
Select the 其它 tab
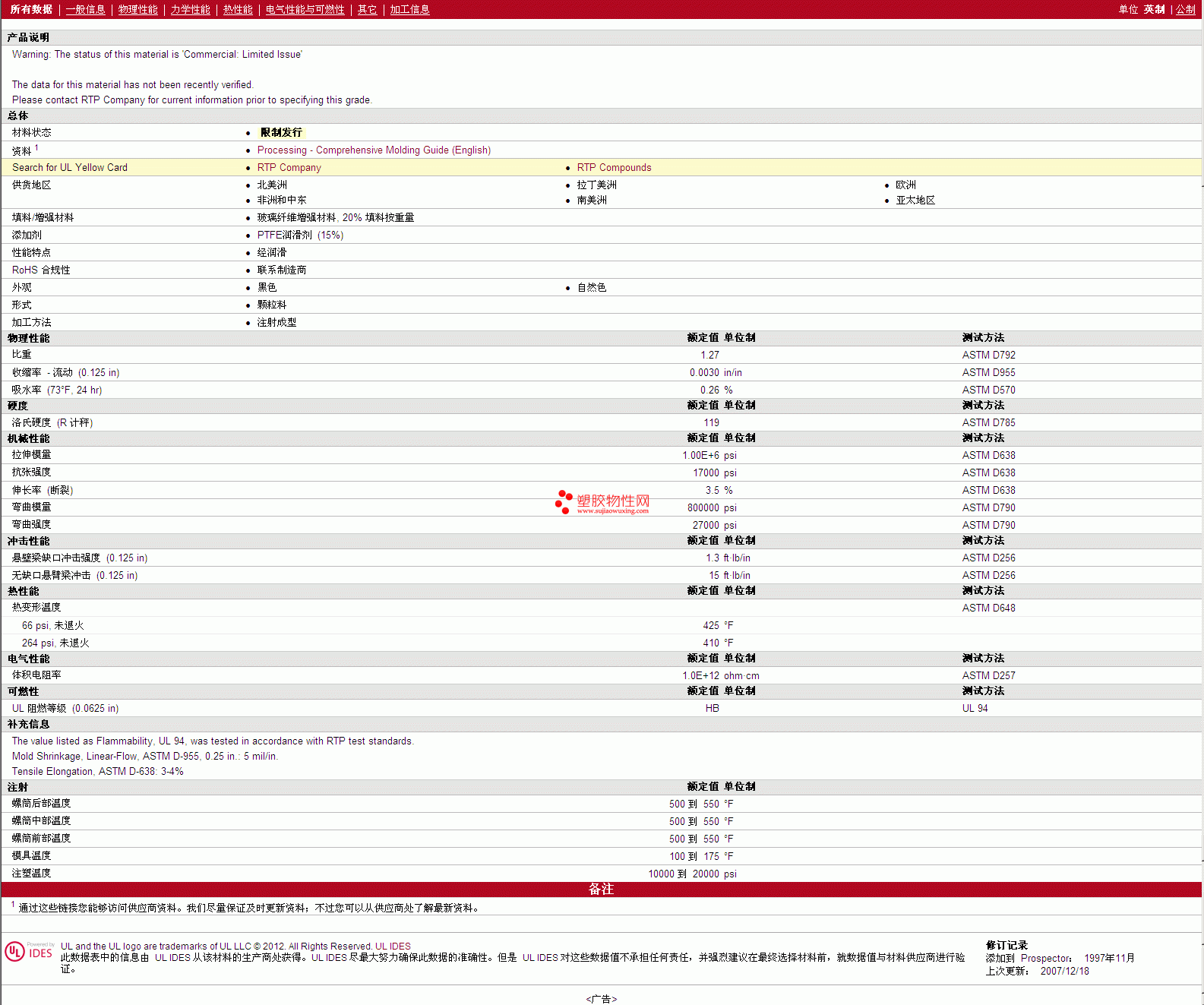tap(367, 9)
